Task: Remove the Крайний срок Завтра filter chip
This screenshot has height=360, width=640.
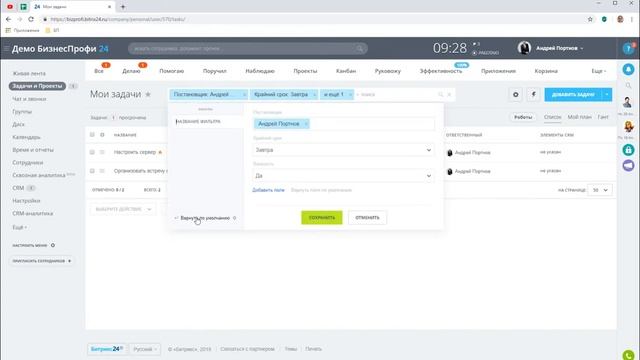Action: tap(314, 94)
